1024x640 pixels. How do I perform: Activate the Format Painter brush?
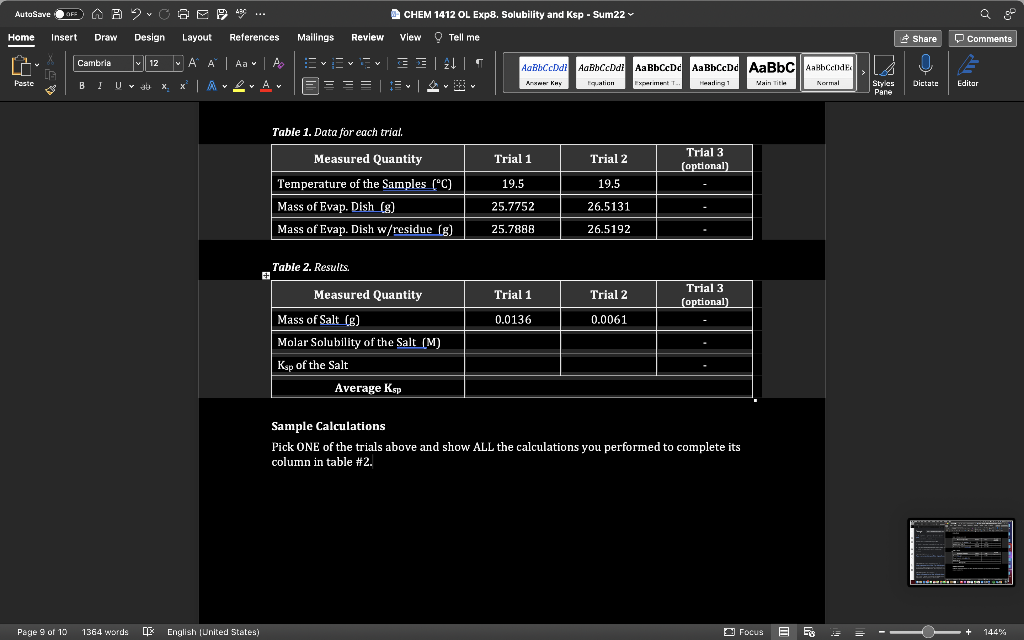click(50, 89)
